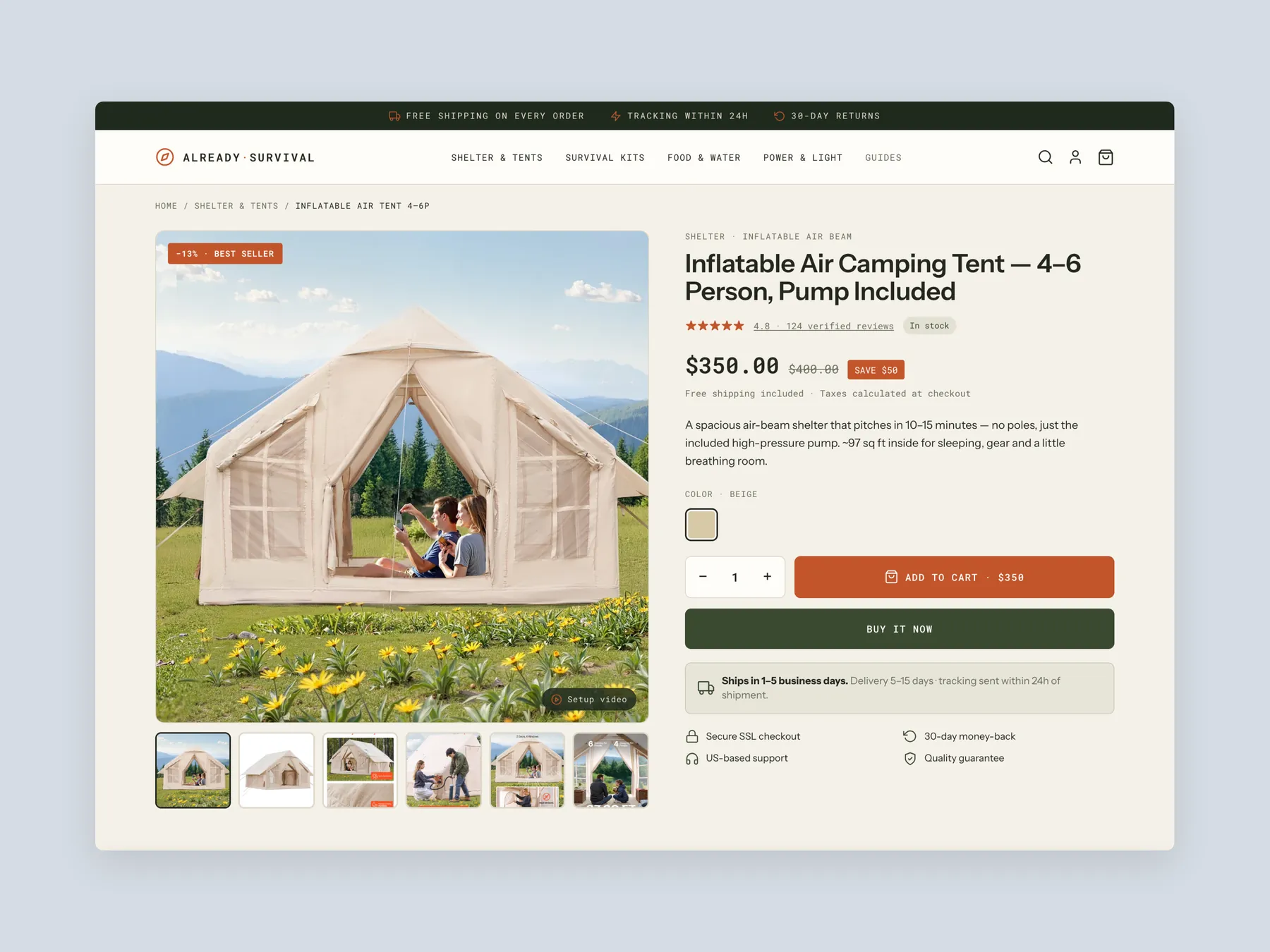Click the shield icon beside Quality guarantee
Viewport: 1270px width, 952px height.
tap(910, 758)
